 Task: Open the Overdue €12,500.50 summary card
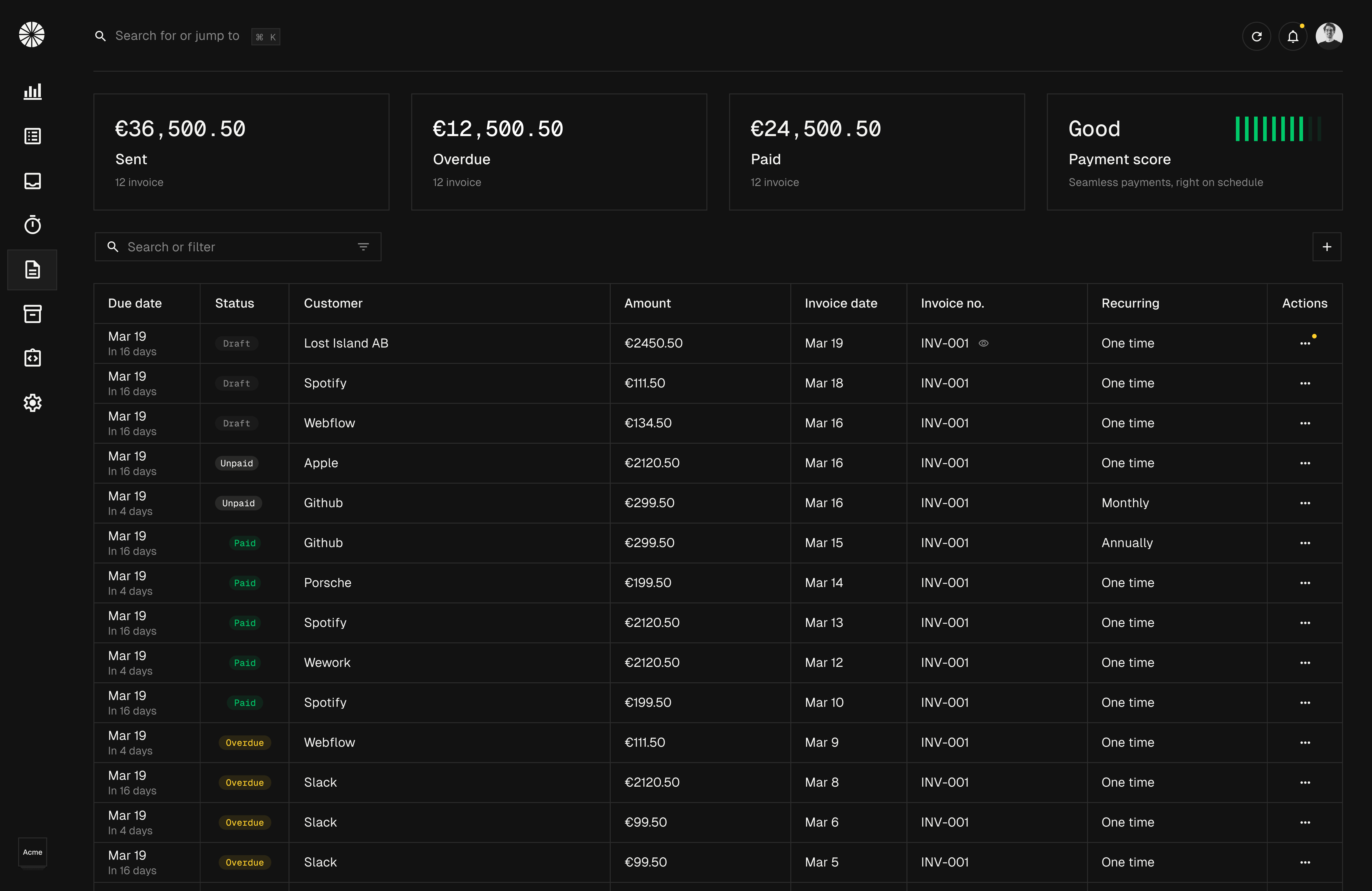click(x=559, y=152)
